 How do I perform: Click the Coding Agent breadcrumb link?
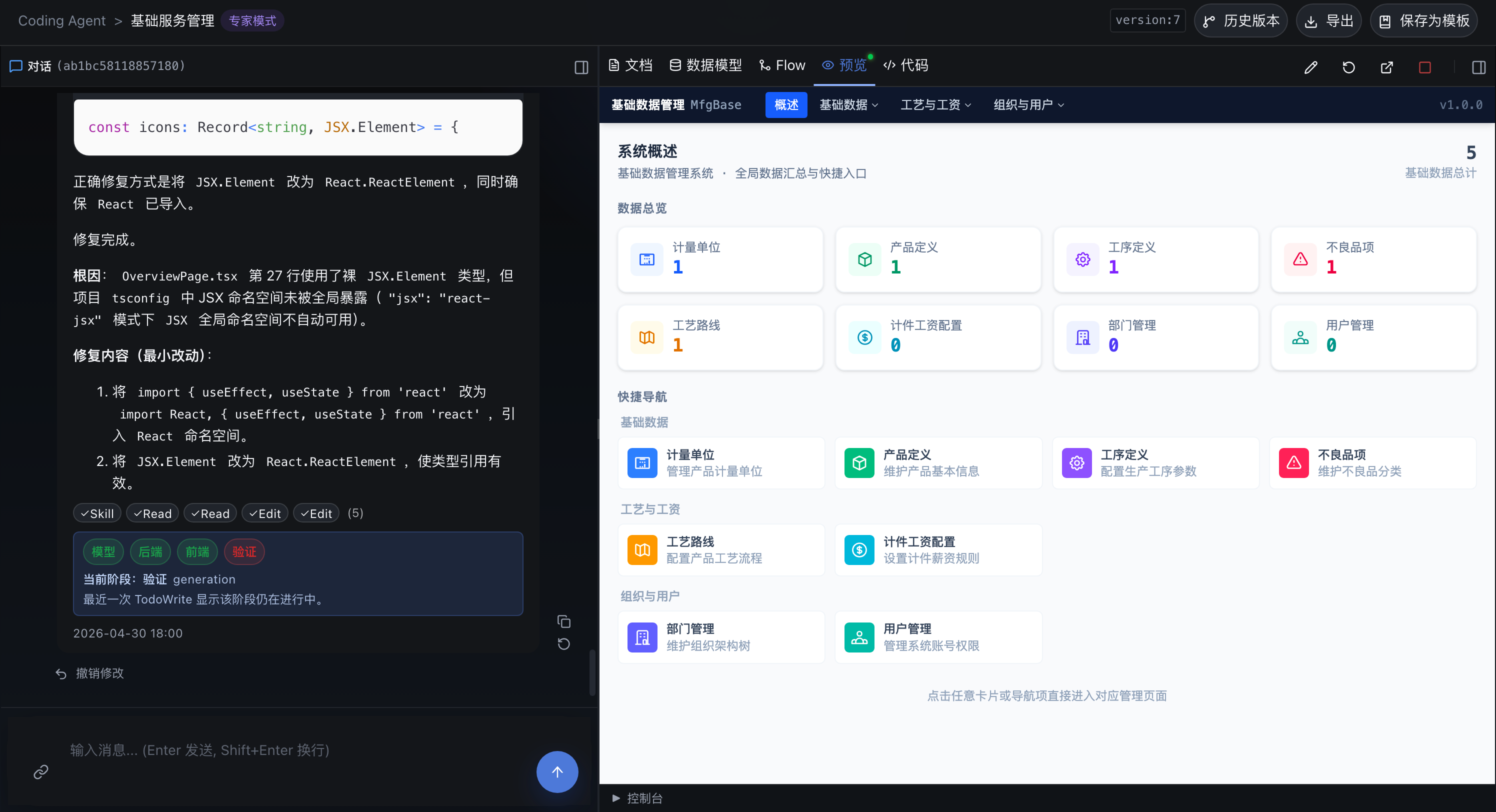click(61, 21)
